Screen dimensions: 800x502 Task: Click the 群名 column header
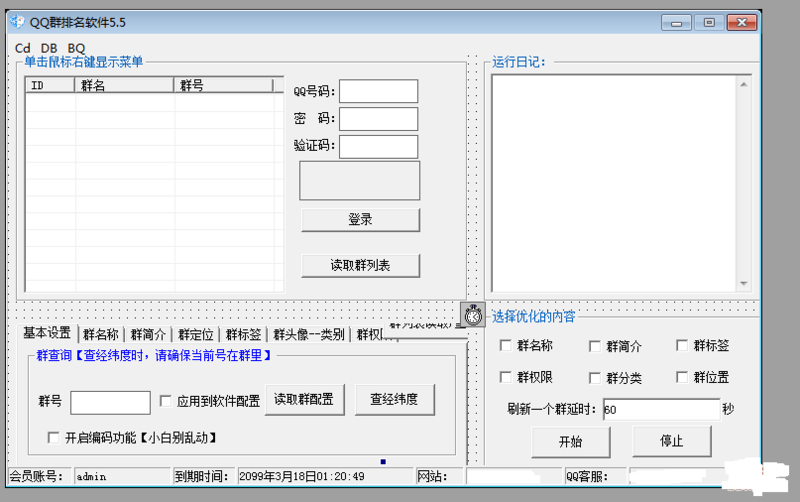[124, 85]
